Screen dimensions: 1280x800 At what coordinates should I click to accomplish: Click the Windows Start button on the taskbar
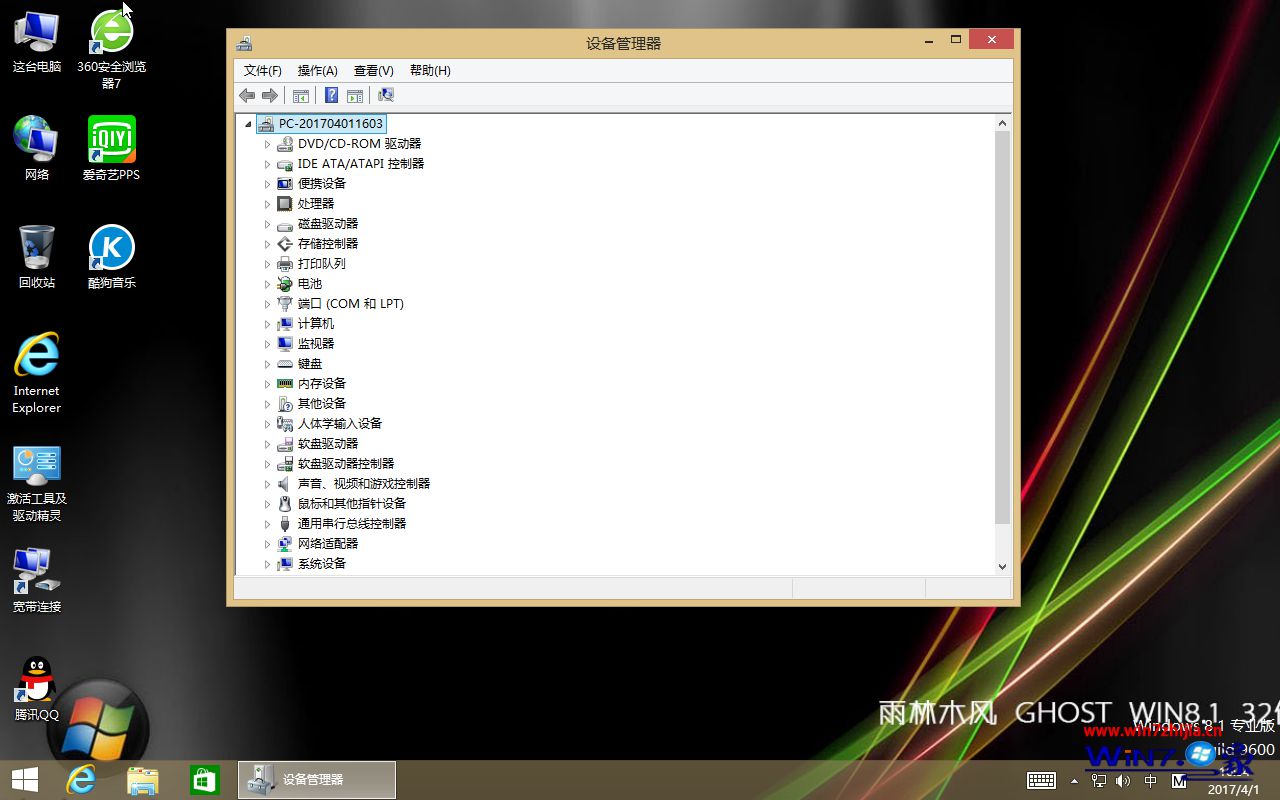[25, 780]
